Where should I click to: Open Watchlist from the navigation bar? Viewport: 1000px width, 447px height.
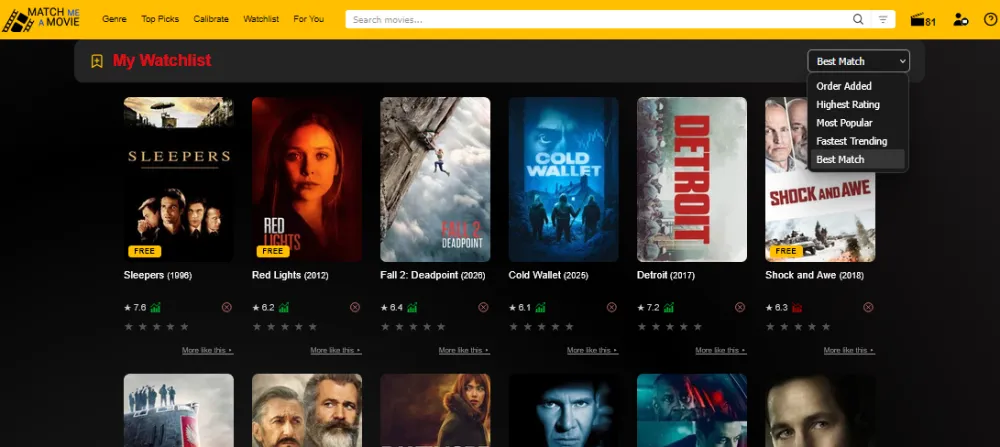tap(261, 19)
